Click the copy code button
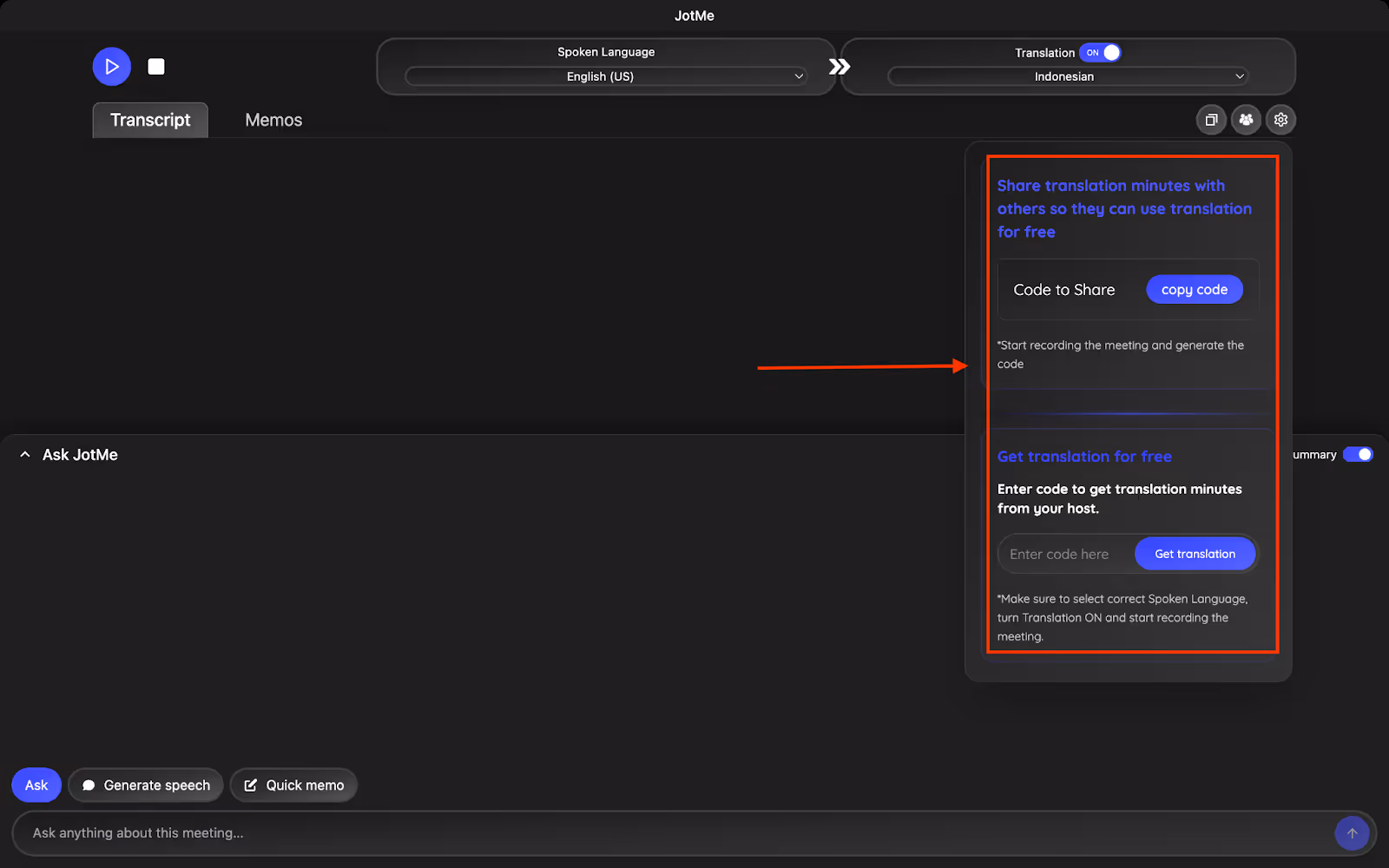The height and width of the screenshot is (868, 1389). click(1195, 290)
